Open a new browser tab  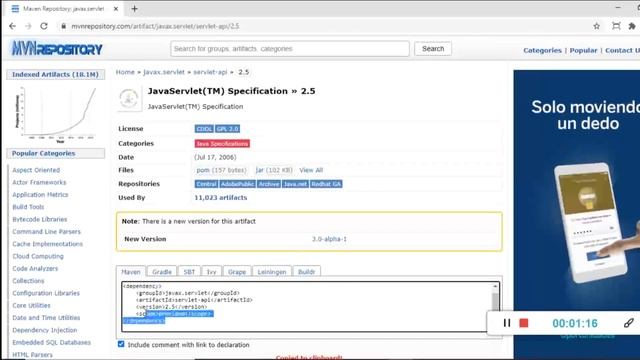[134, 9]
